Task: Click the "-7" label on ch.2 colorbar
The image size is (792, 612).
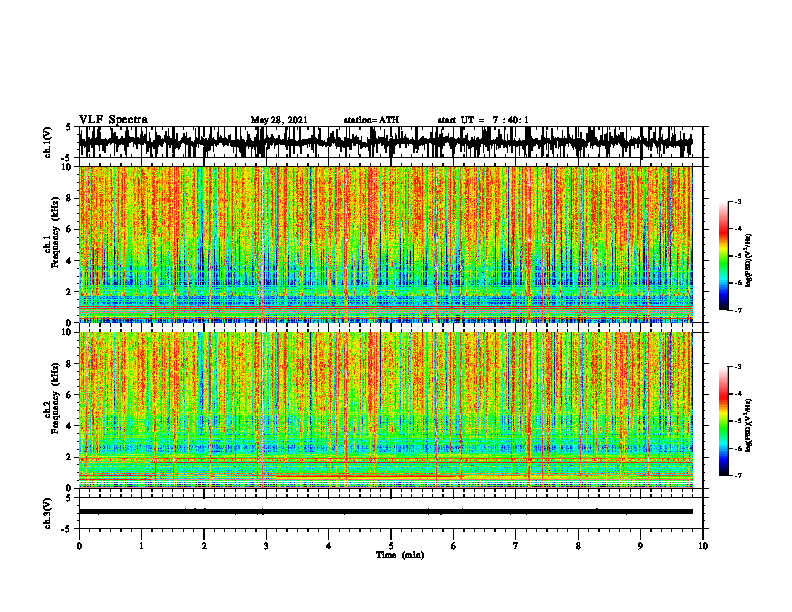Action: pos(738,475)
